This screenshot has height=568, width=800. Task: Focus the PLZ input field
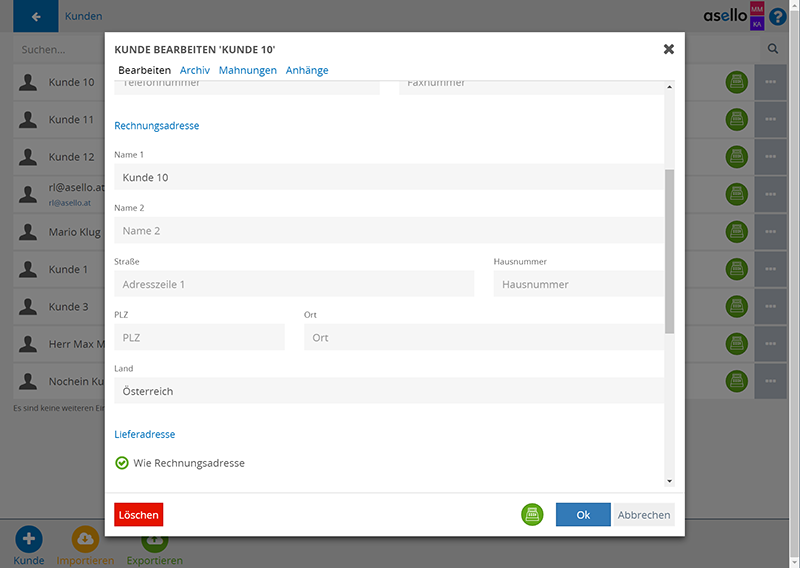click(199, 338)
